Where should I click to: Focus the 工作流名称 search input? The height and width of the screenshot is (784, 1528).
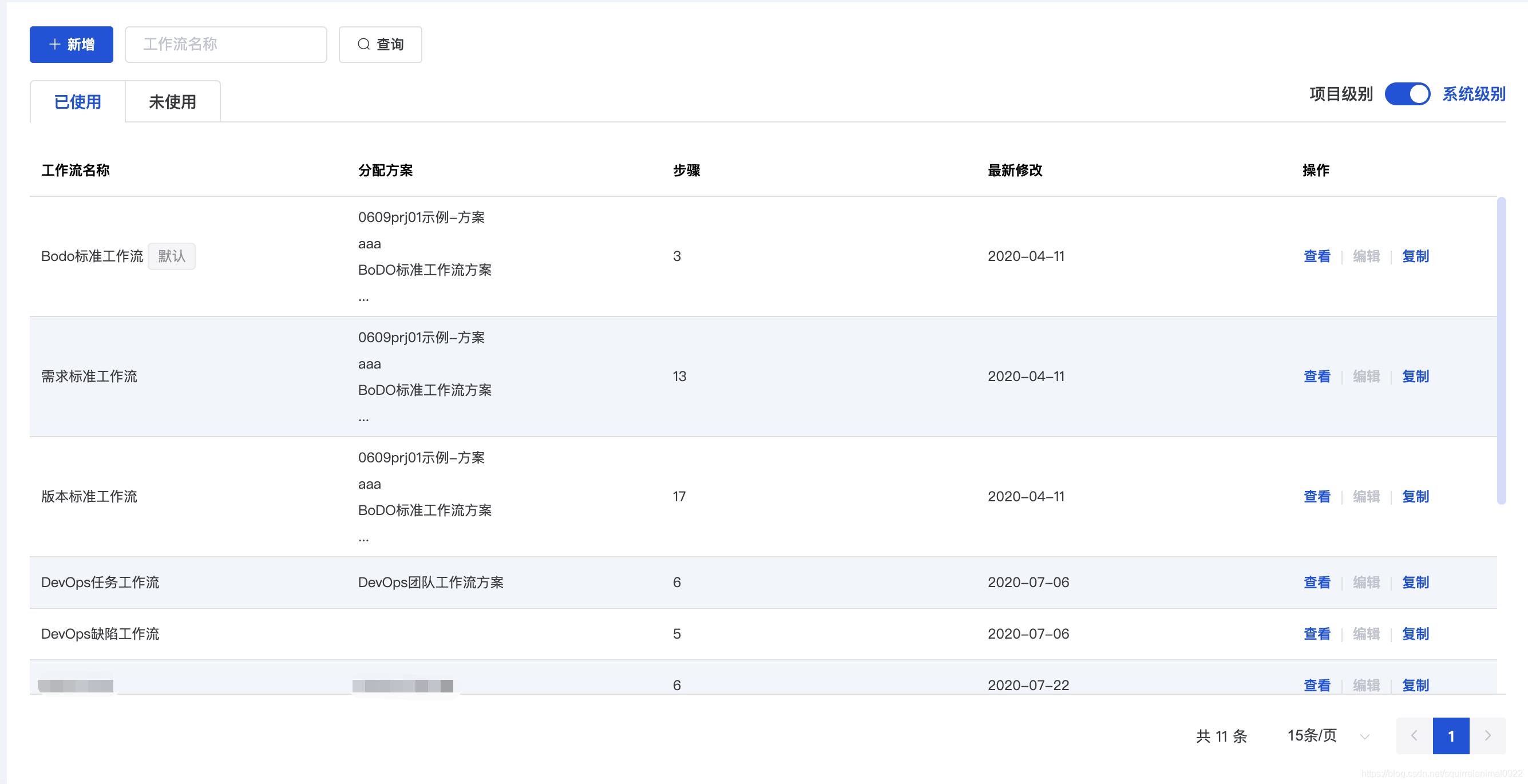226,45
